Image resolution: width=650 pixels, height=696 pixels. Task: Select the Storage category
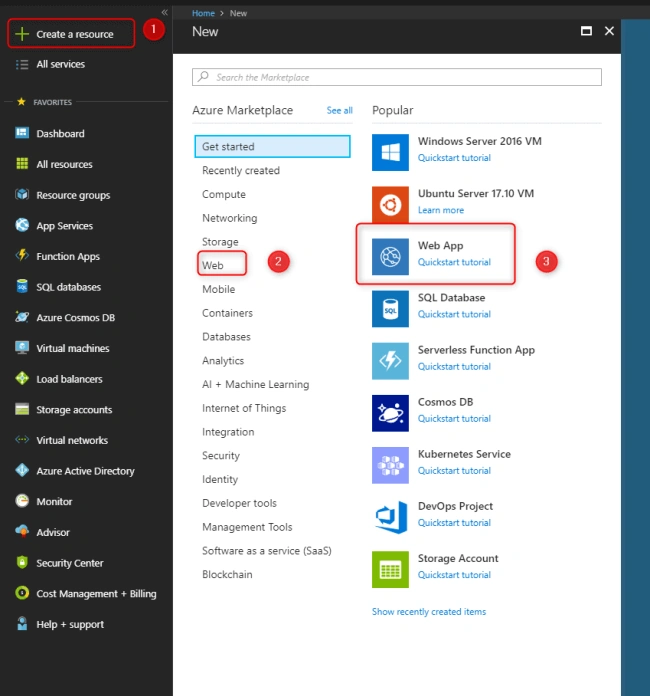[220, 242]
